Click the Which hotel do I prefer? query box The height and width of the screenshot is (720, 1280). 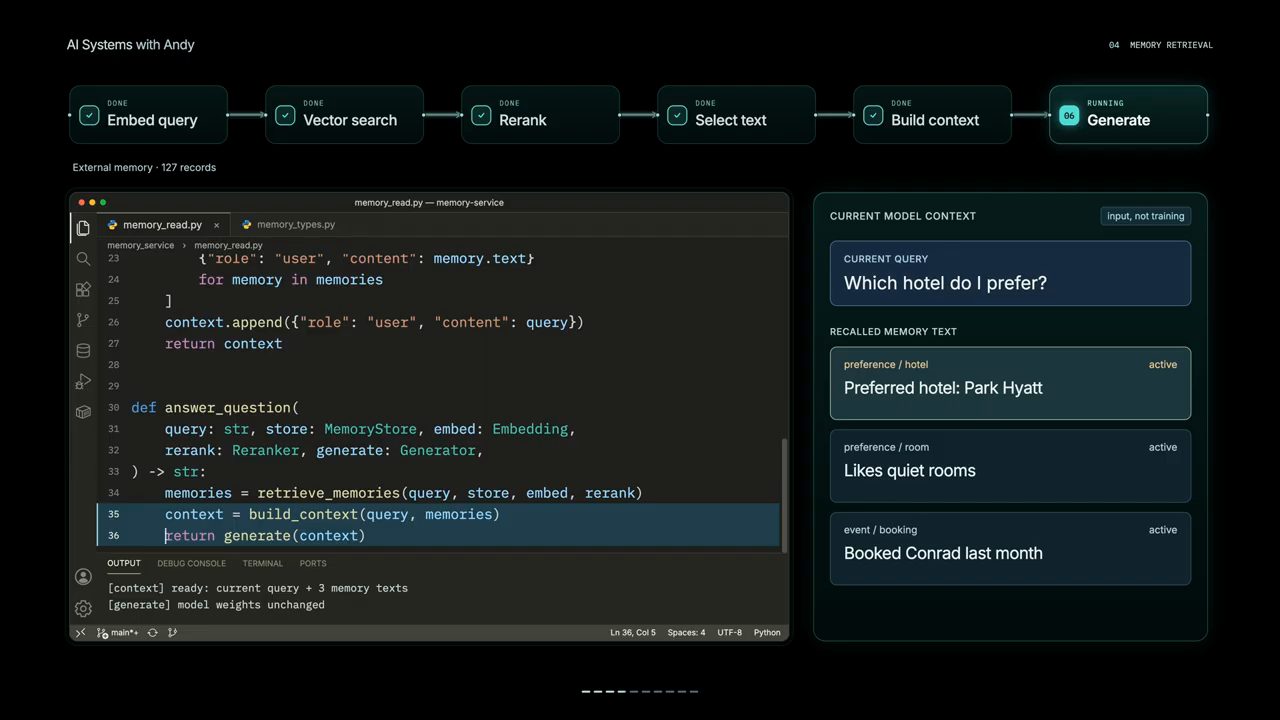pos(1010,273)
